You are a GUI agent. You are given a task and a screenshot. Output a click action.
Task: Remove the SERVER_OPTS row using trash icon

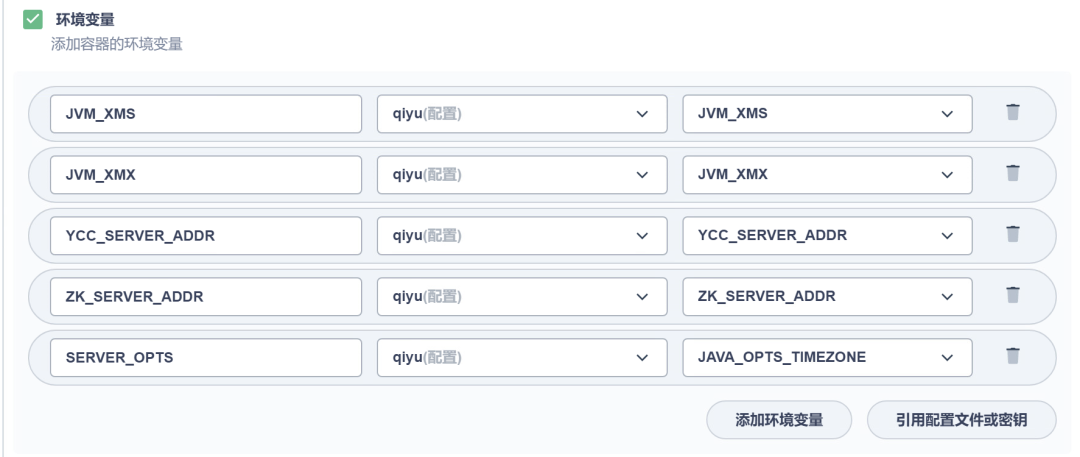click(x=1012, y=356)
